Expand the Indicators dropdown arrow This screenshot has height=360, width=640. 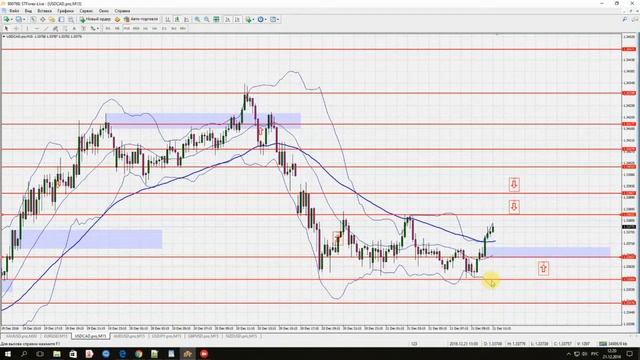pyautogui.click(x=253, y=19)
